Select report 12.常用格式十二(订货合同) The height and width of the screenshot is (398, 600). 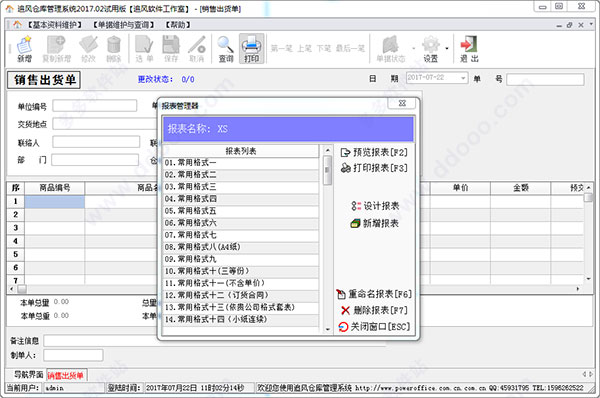click(241, 295)
